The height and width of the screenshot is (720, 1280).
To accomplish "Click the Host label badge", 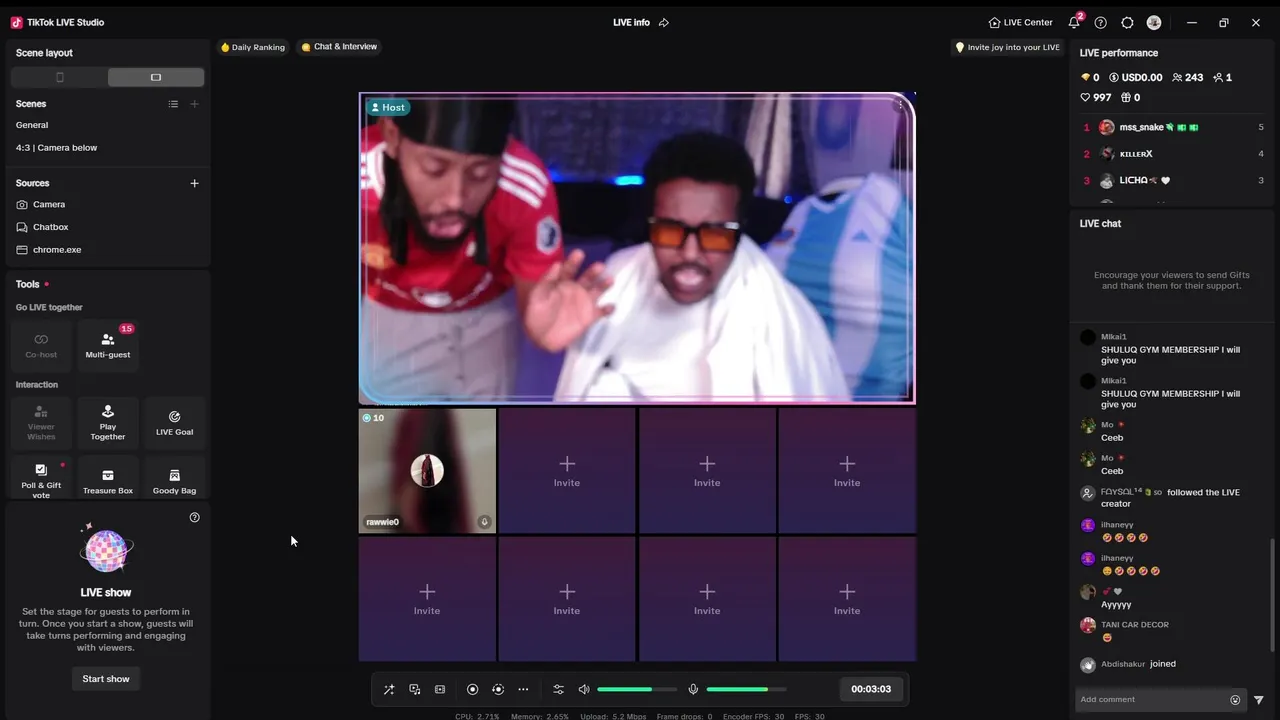I will (388, 107).
